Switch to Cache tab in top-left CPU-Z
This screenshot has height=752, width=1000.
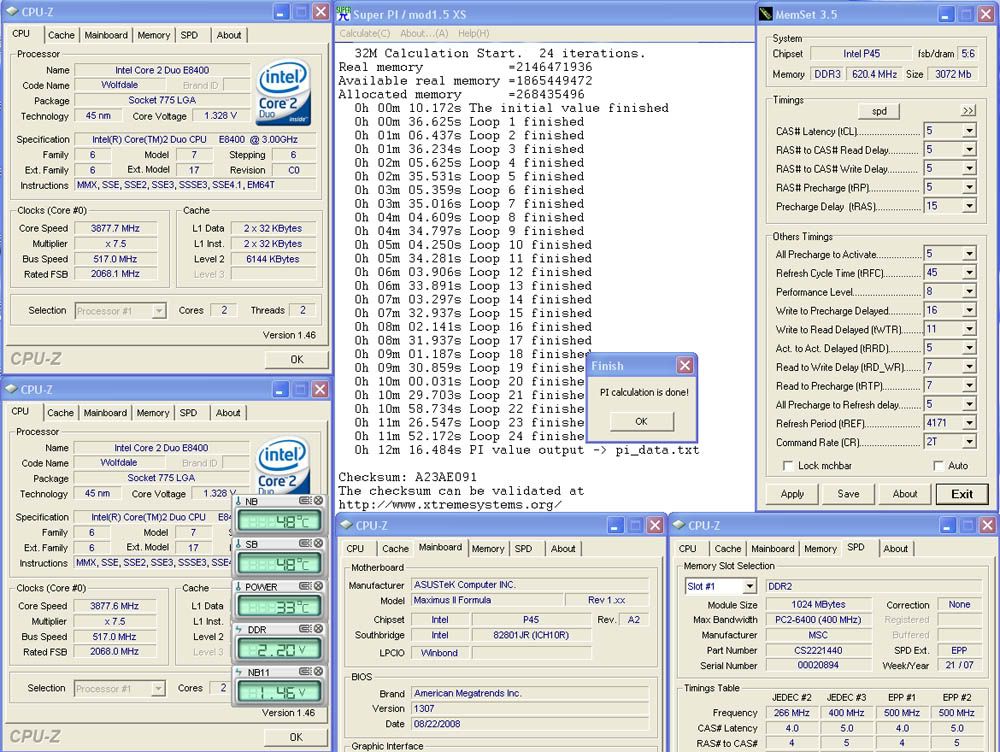pyautogui.click(x=61, y=35)
